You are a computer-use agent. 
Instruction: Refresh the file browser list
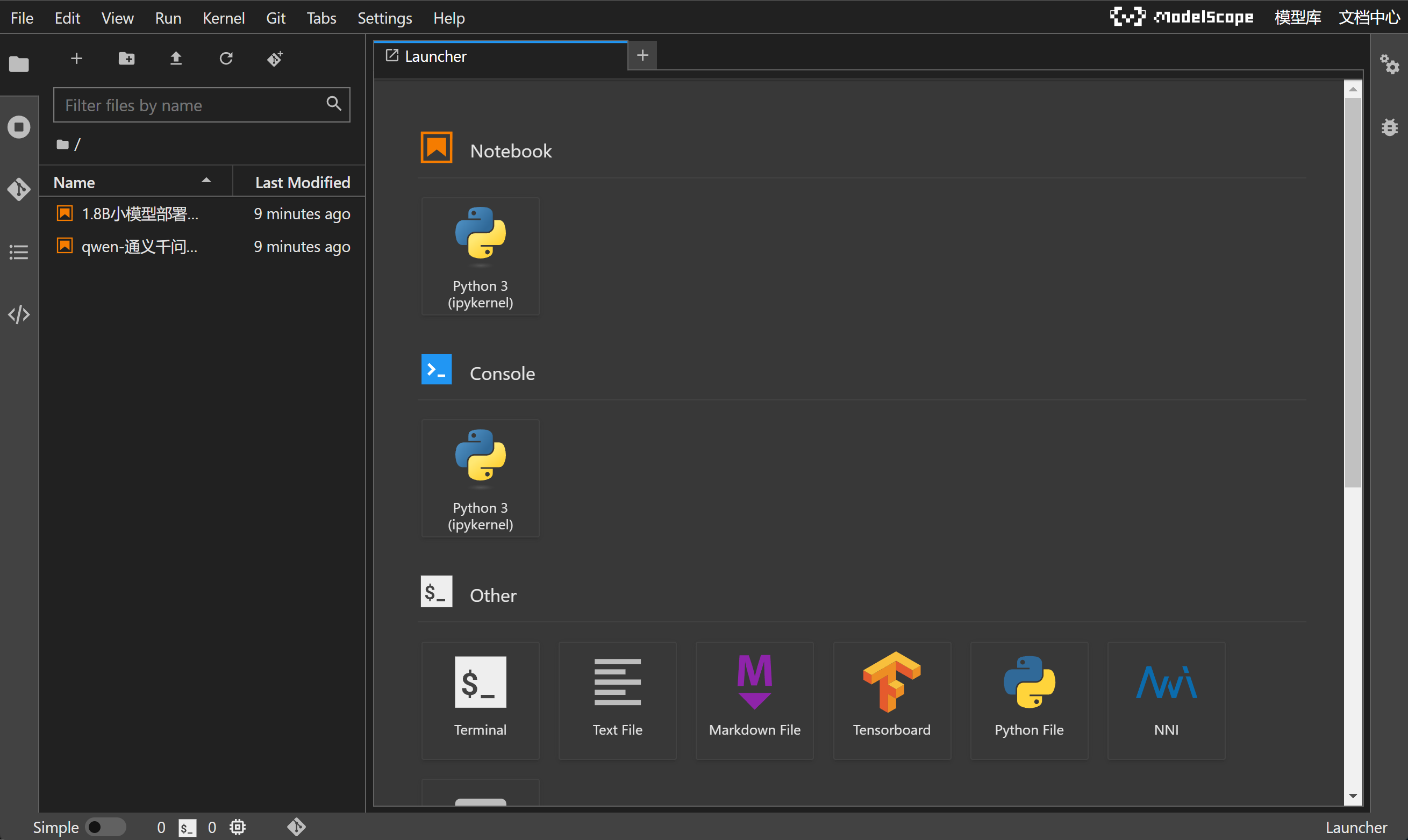point(226,58)
